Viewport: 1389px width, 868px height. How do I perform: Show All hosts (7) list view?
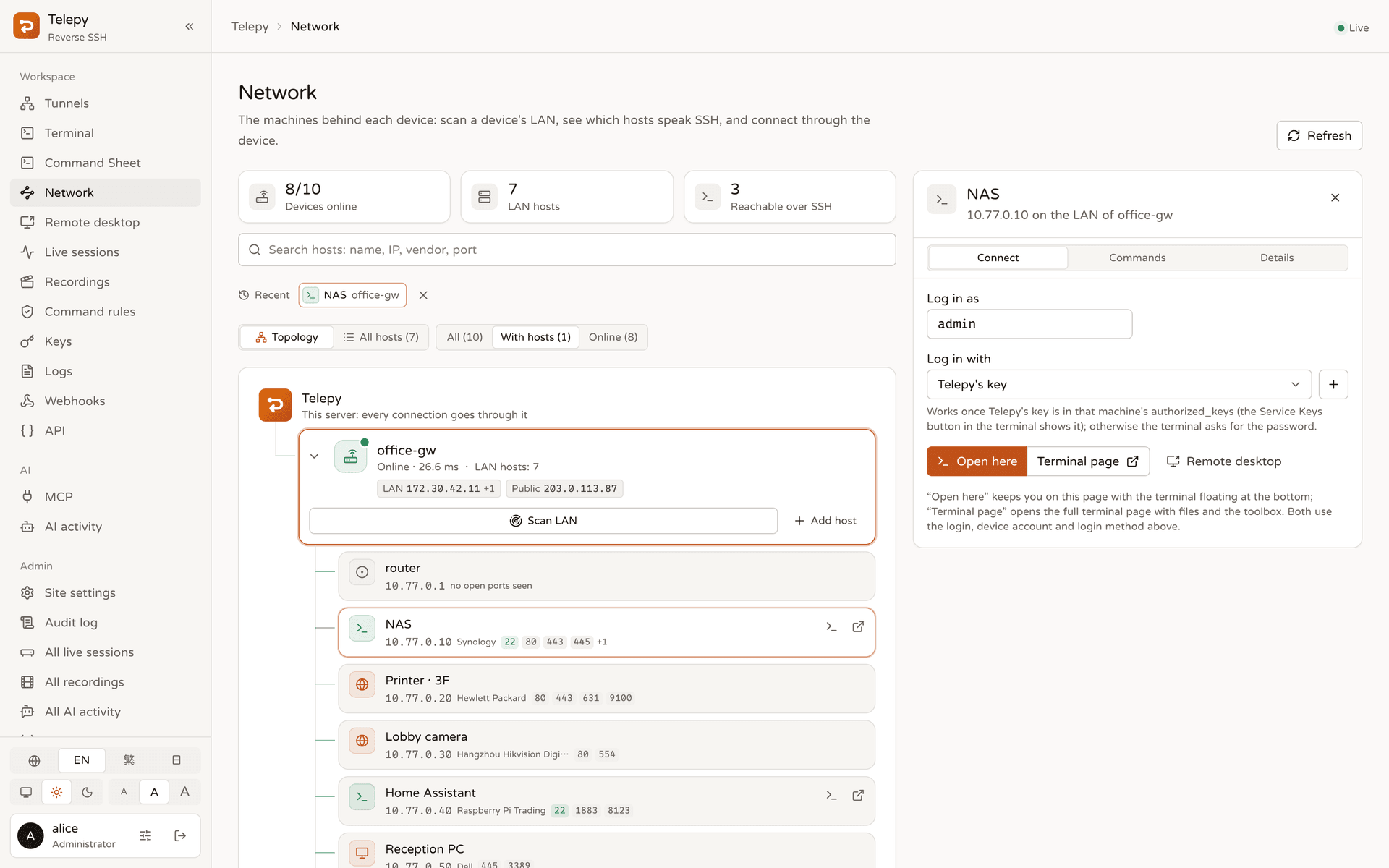pyautogui.click(x=381, y=337)
